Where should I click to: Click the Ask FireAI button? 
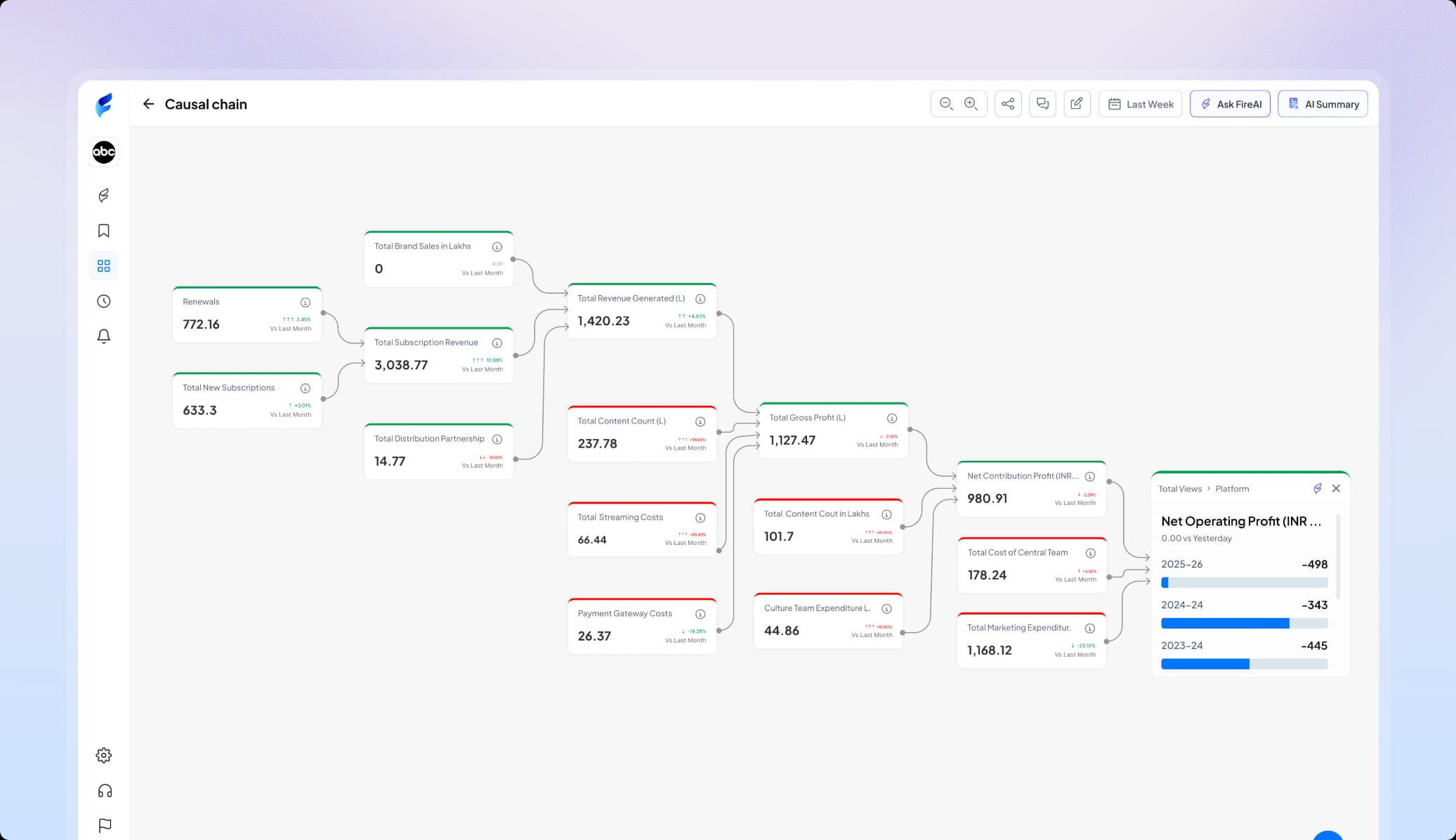[x=1230, y=104]
